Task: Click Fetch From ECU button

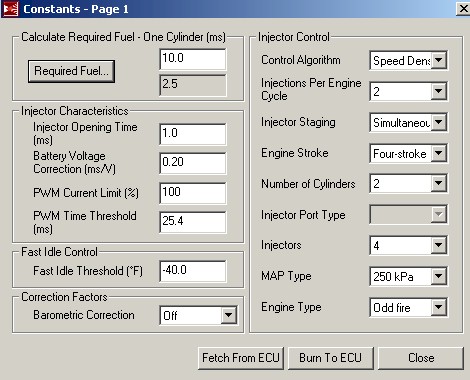Action: [x=241, y=358]
